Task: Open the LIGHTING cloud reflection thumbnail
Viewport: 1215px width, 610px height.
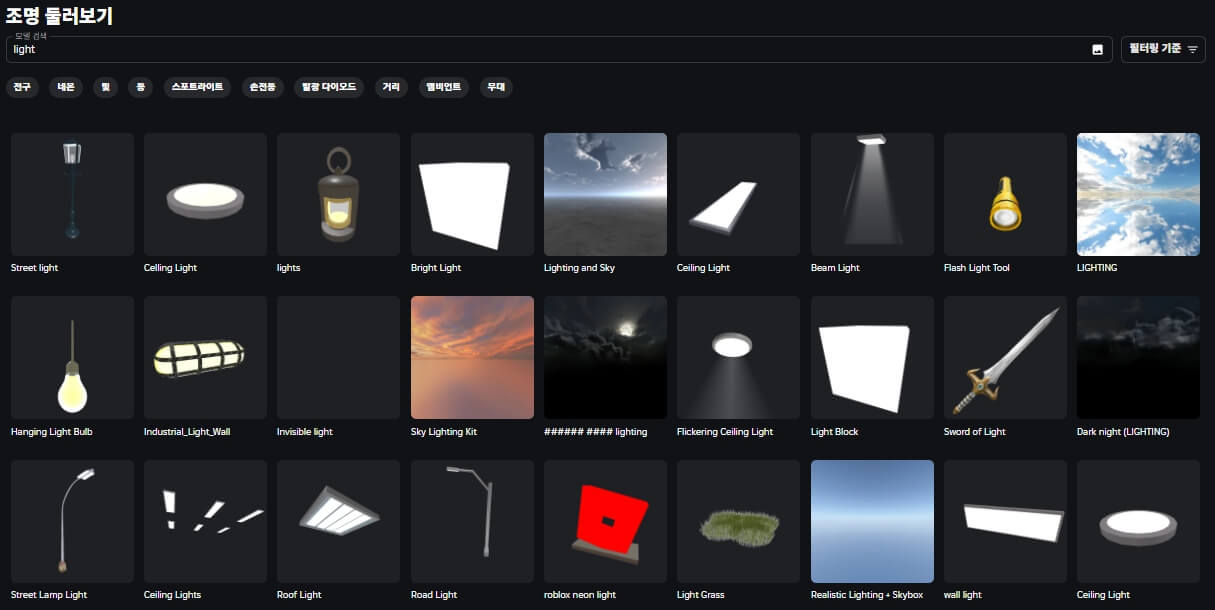Action: 1138,194
